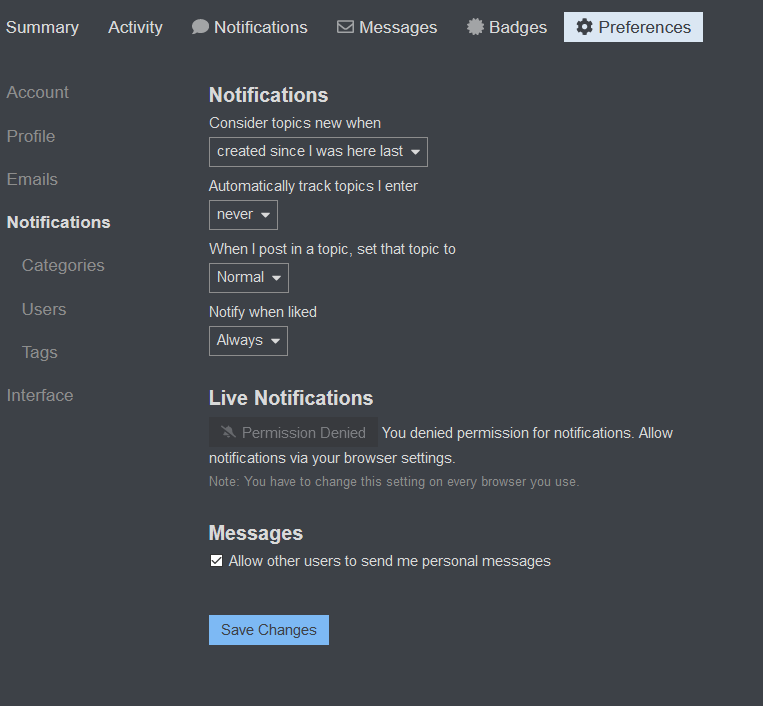Click the Messages envelope icon
Screen dimensions: 763x706
click(345, 27)
